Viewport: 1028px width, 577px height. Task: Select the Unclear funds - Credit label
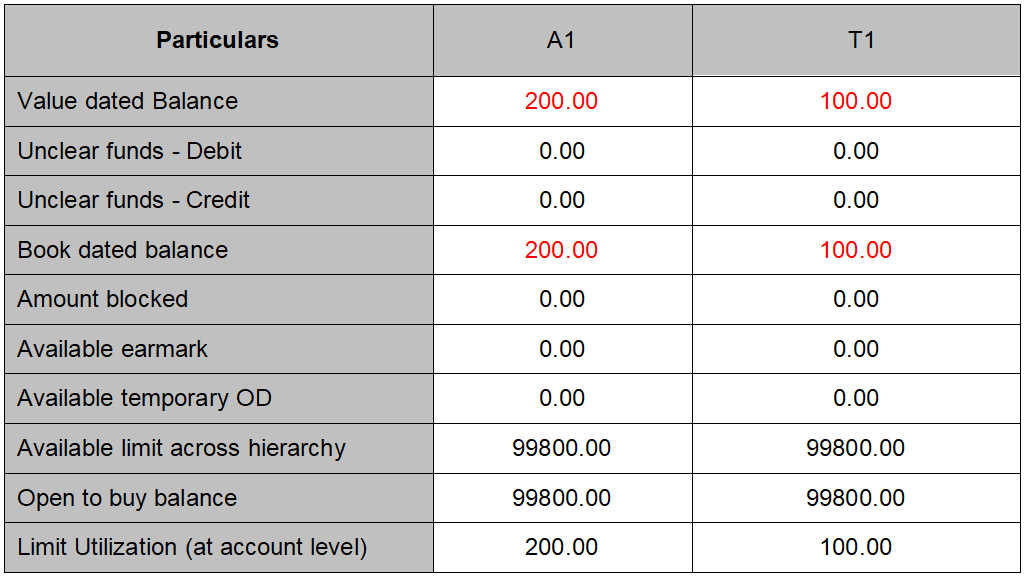(x=134, y=200)
